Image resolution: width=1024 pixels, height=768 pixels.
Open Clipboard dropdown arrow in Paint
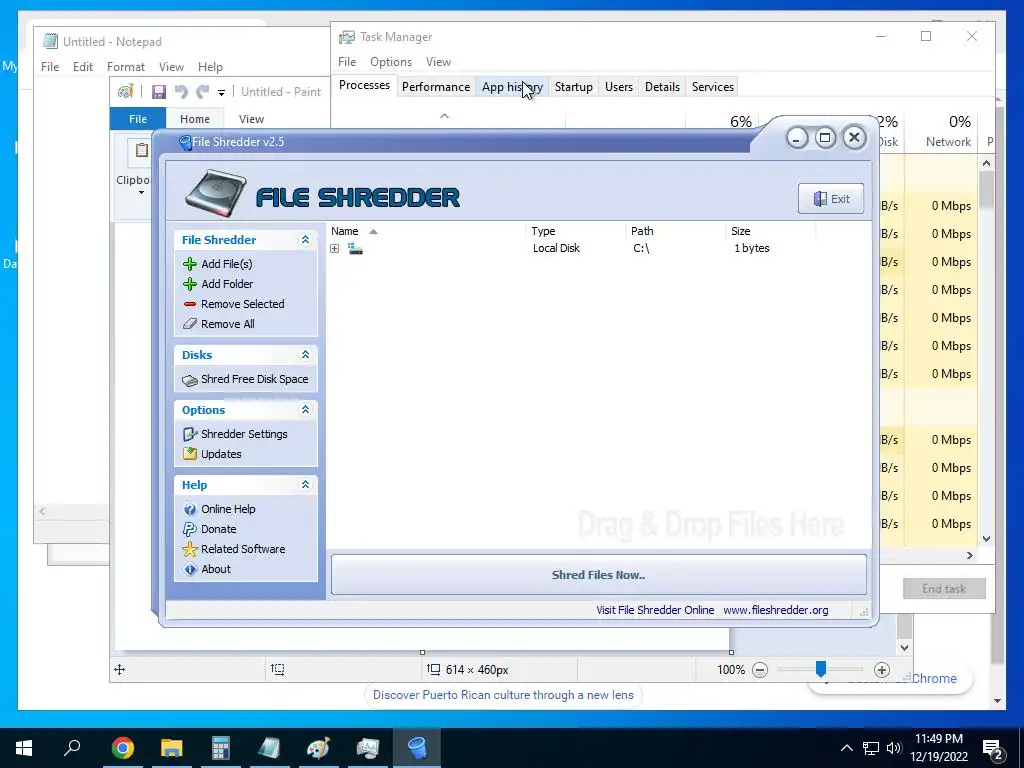[141, 193]
